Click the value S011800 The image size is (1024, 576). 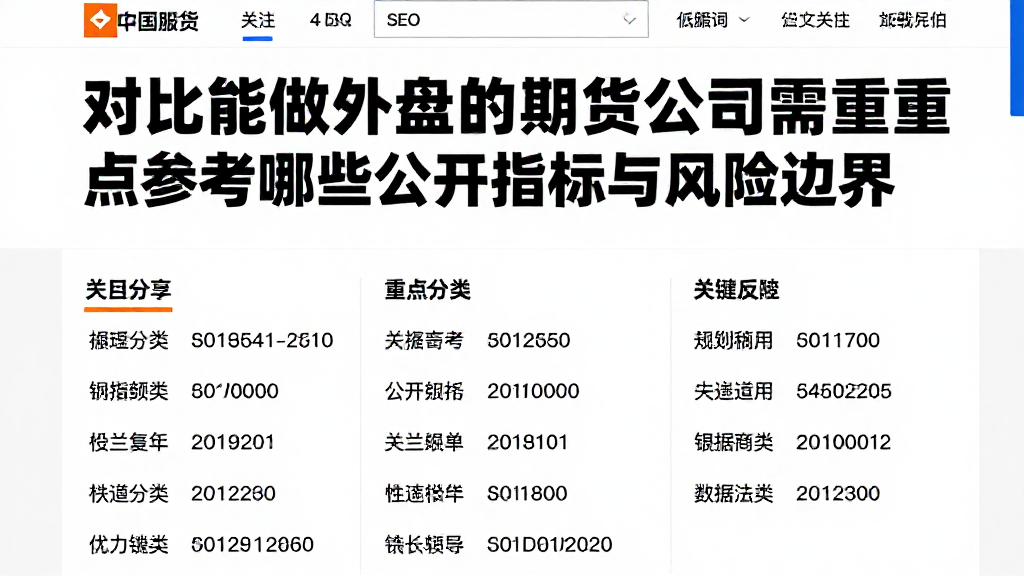pyautogui.click(x=527, y=493)
